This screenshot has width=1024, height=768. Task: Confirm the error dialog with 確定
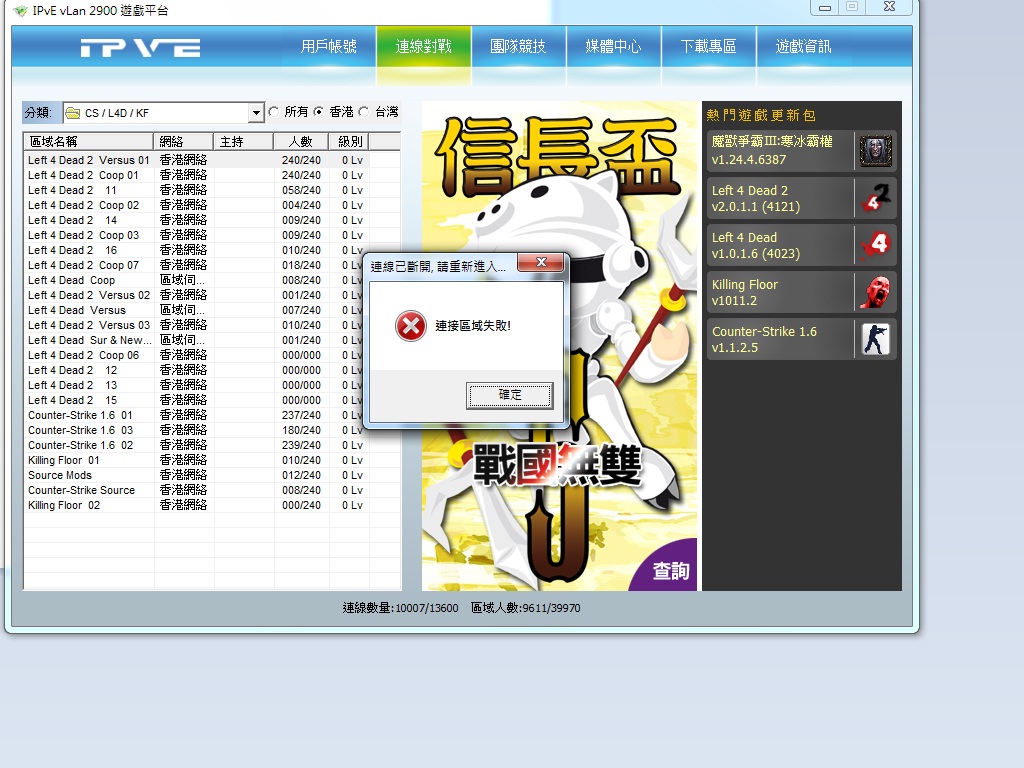click(510, 395)
